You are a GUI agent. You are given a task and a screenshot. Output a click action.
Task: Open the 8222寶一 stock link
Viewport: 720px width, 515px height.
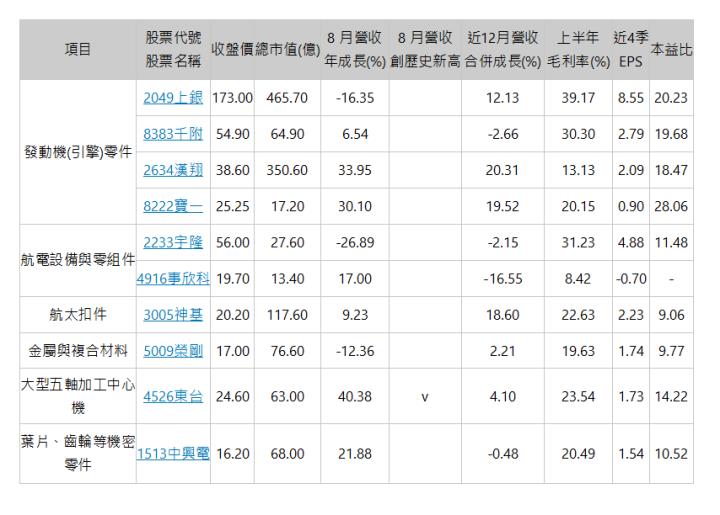click(x=173, y=207)
